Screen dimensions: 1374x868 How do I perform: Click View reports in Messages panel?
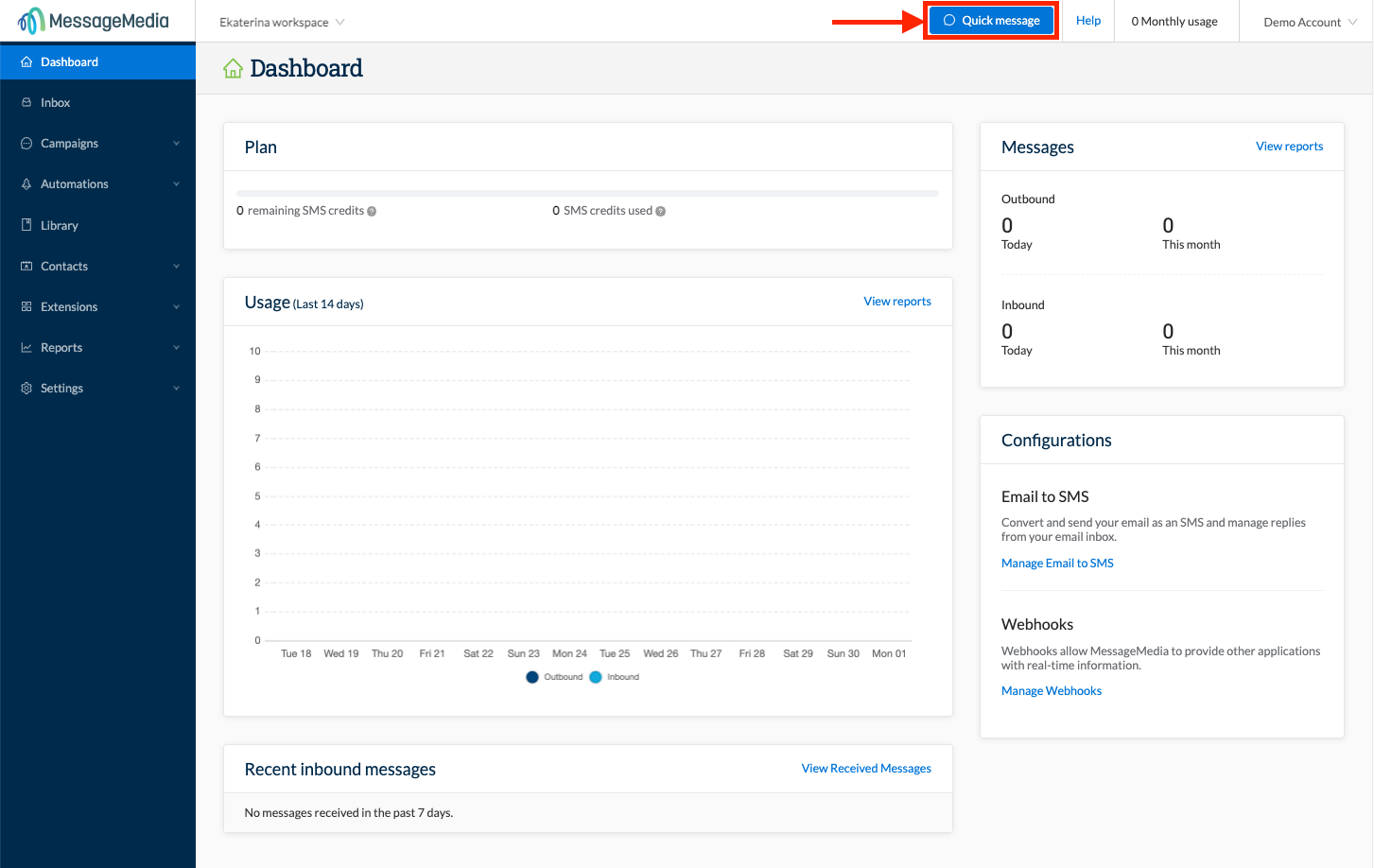click(x=1289, y=147)
